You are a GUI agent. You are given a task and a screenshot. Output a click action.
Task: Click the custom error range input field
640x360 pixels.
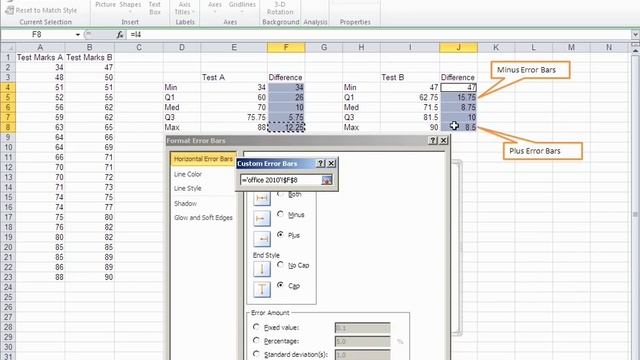[281, 180]
